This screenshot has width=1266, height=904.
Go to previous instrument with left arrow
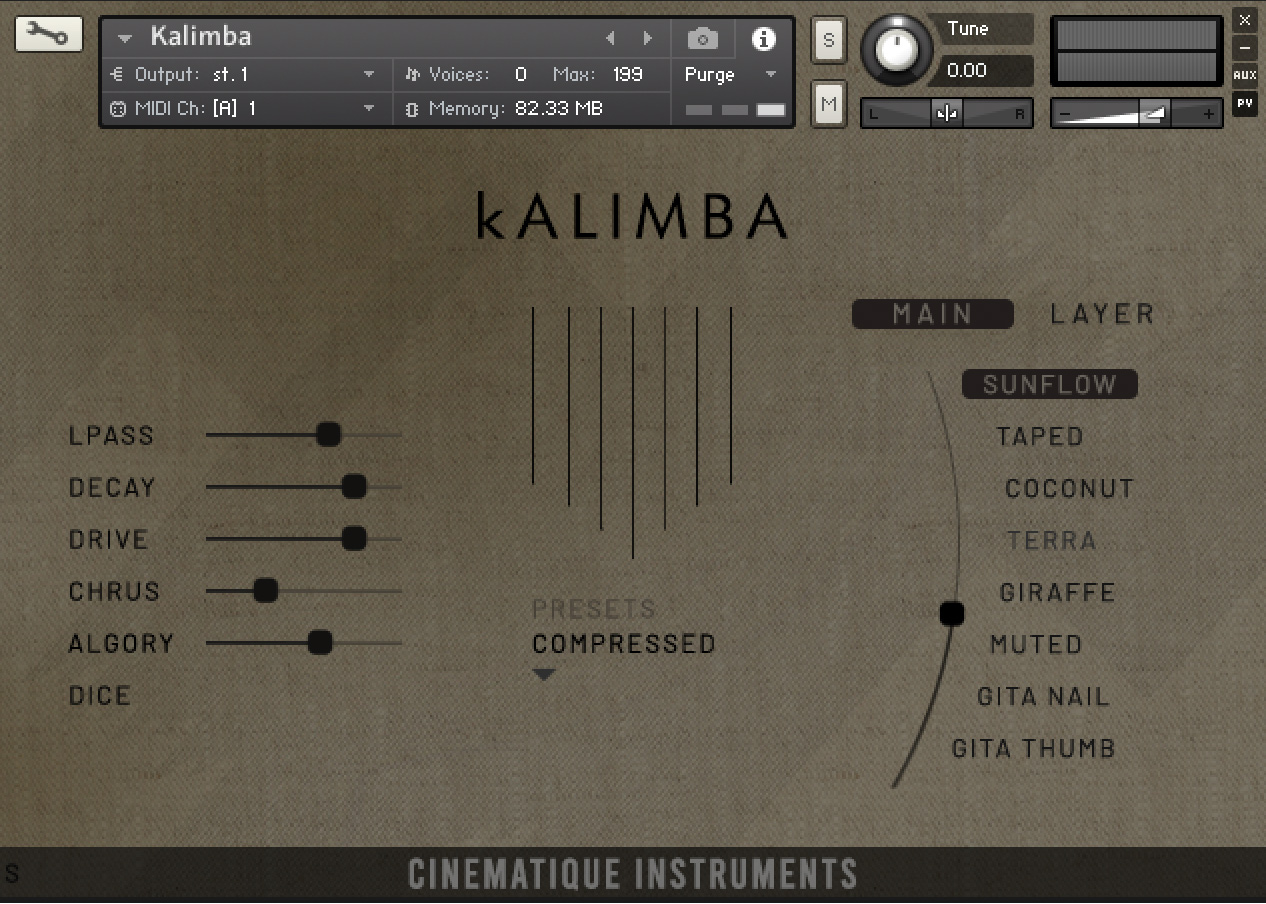[x=610, y=39]
